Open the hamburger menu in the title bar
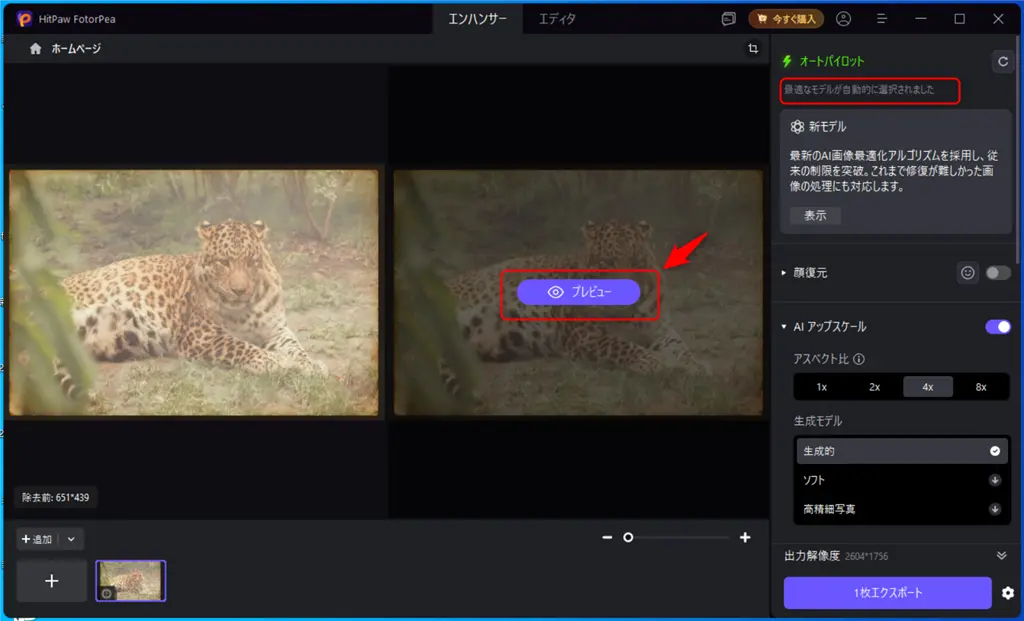Viewport: 1024px width, 621px height. tap(882, 18)
